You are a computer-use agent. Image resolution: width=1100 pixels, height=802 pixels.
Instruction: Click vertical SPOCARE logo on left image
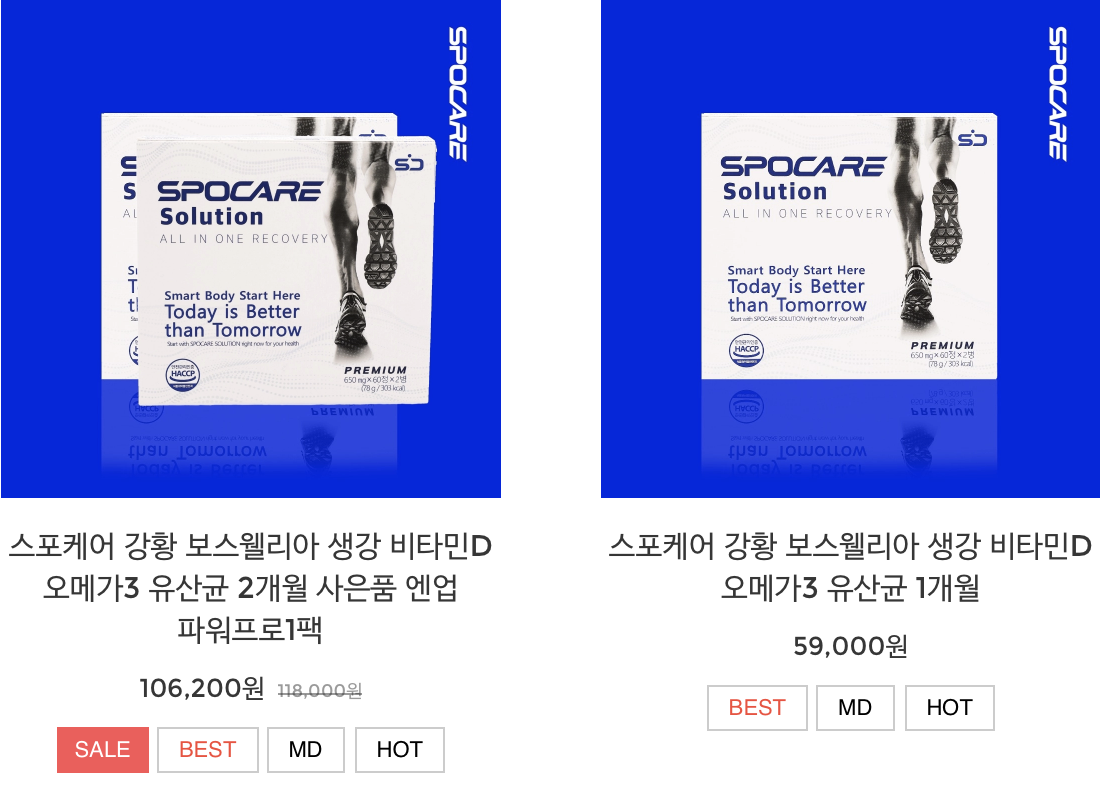(457, 93)
